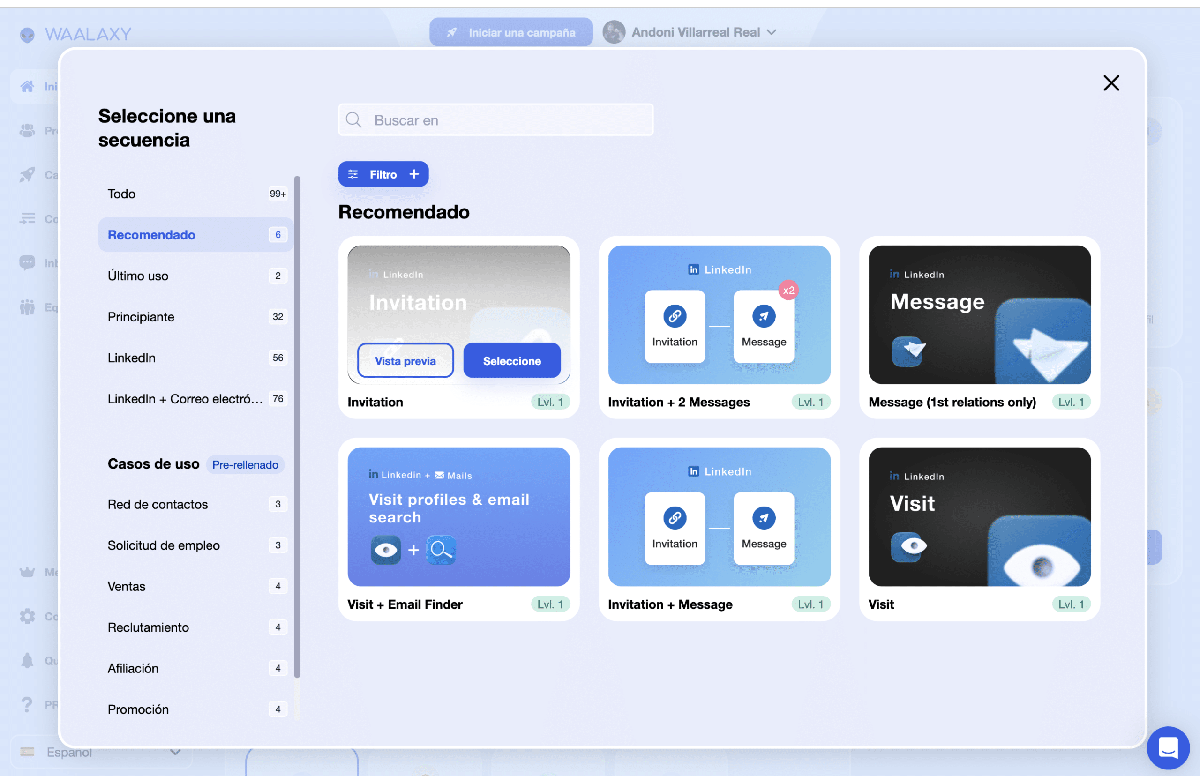Click the eye icon on Visit card
This screenshot has width=1200, height=776.
click(x=908, y=546)
